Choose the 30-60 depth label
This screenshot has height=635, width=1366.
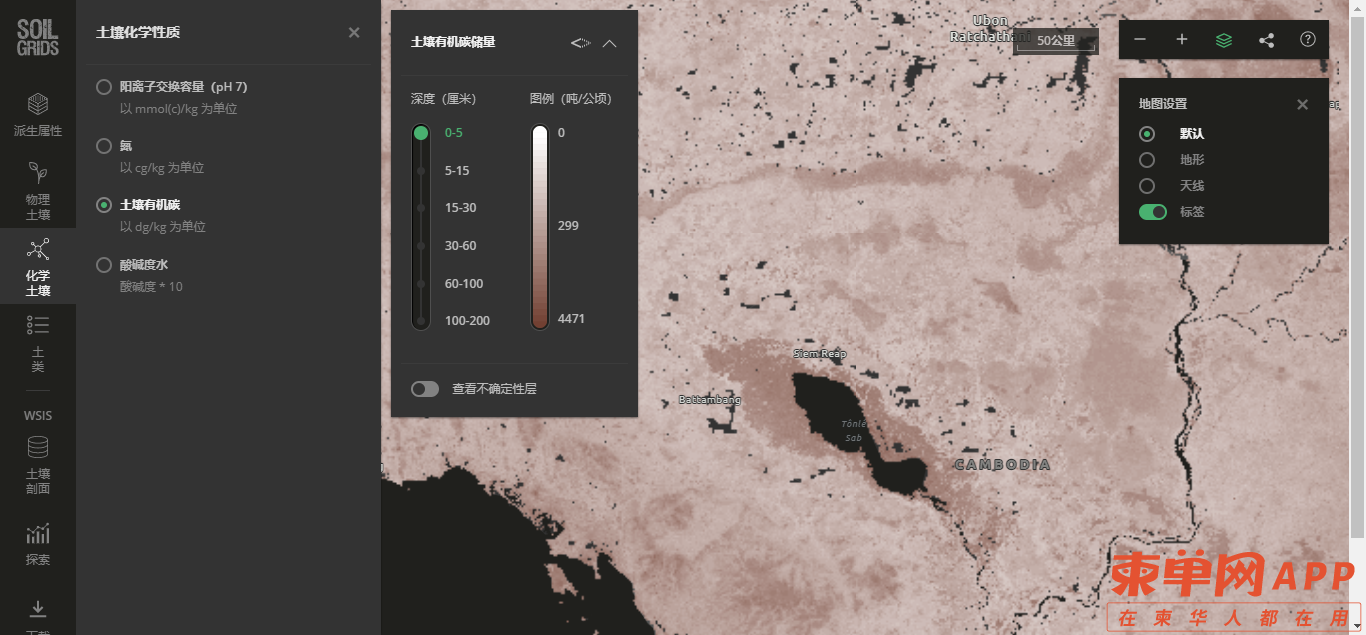[460, 246]
